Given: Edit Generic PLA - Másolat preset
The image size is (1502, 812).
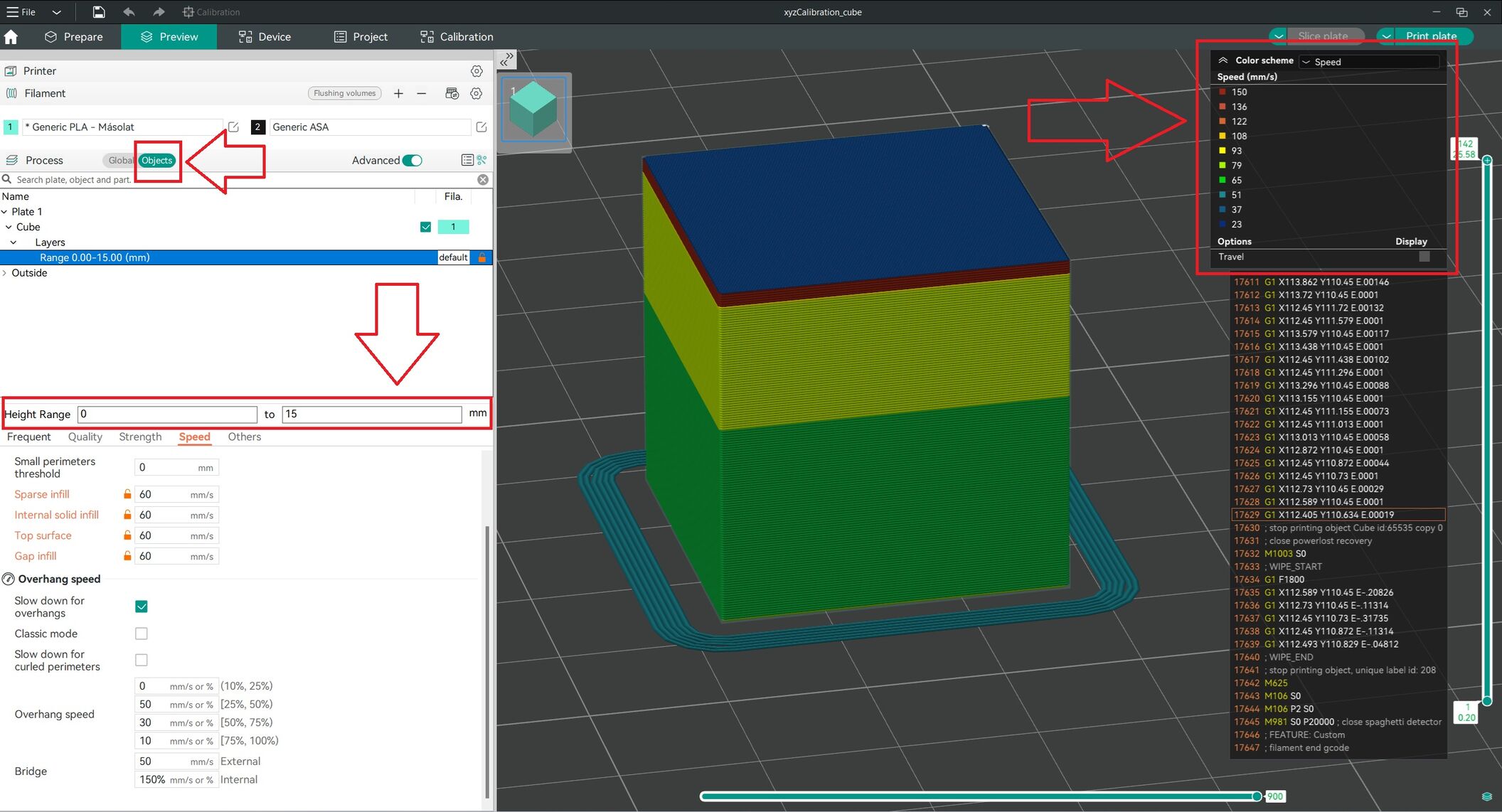Looking at the screenshot, I should tap(233, 127).
